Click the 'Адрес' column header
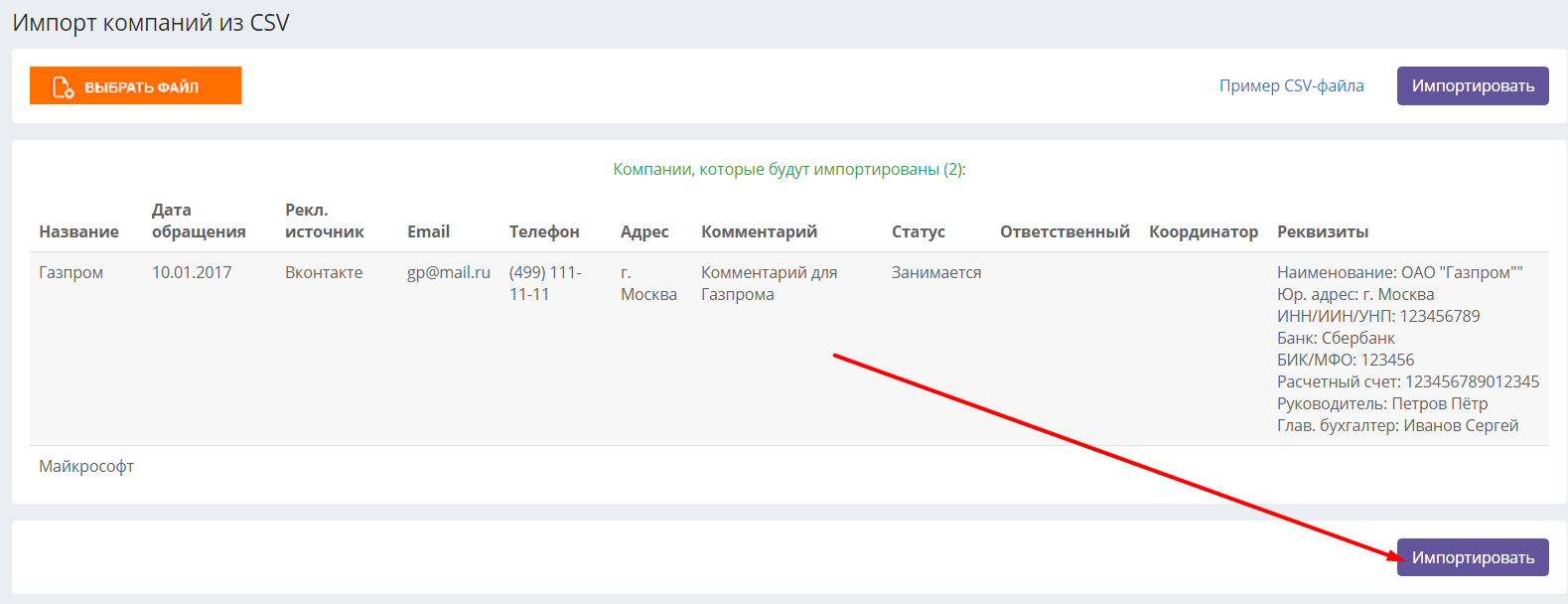 click(x=644, y=231)
